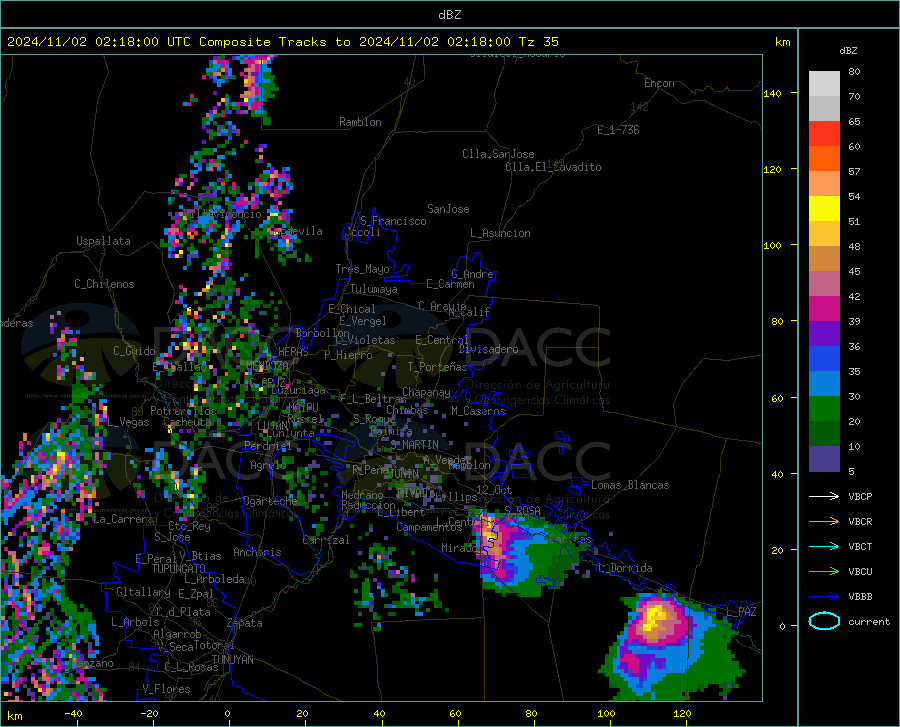This screenshot has height=727, width=900.
Task: Click yellow core of southeastern storm cell
Action: [655, 617]
